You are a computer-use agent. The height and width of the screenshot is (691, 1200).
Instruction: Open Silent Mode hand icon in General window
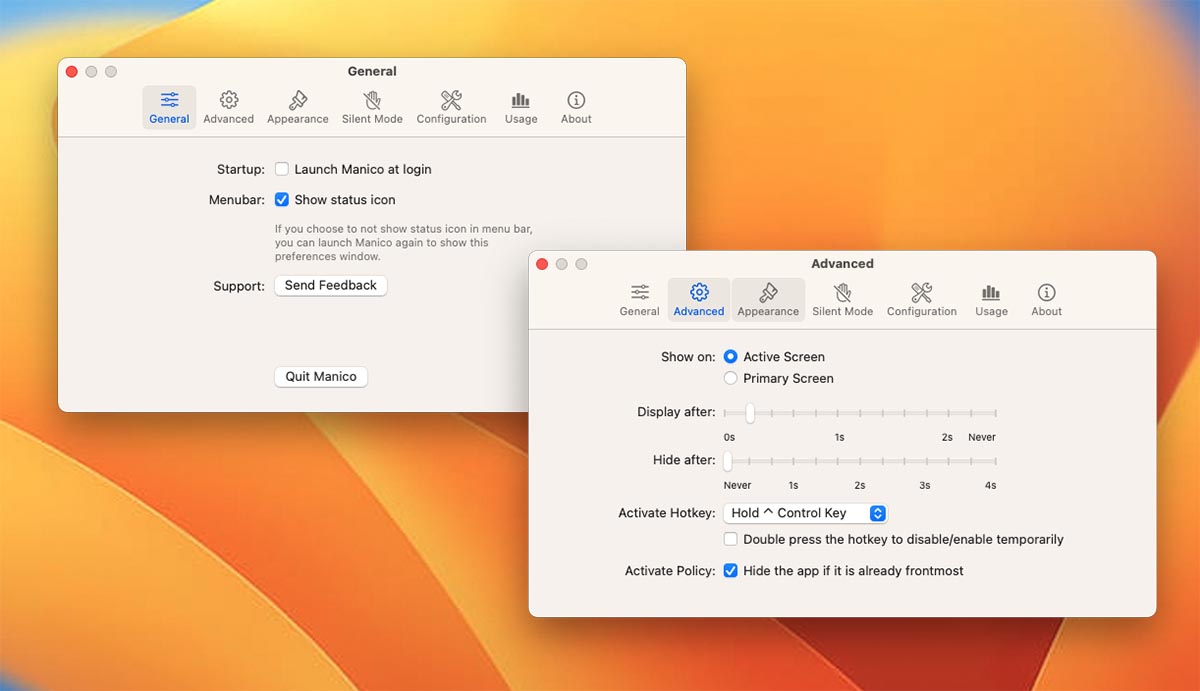coord(372,101)
